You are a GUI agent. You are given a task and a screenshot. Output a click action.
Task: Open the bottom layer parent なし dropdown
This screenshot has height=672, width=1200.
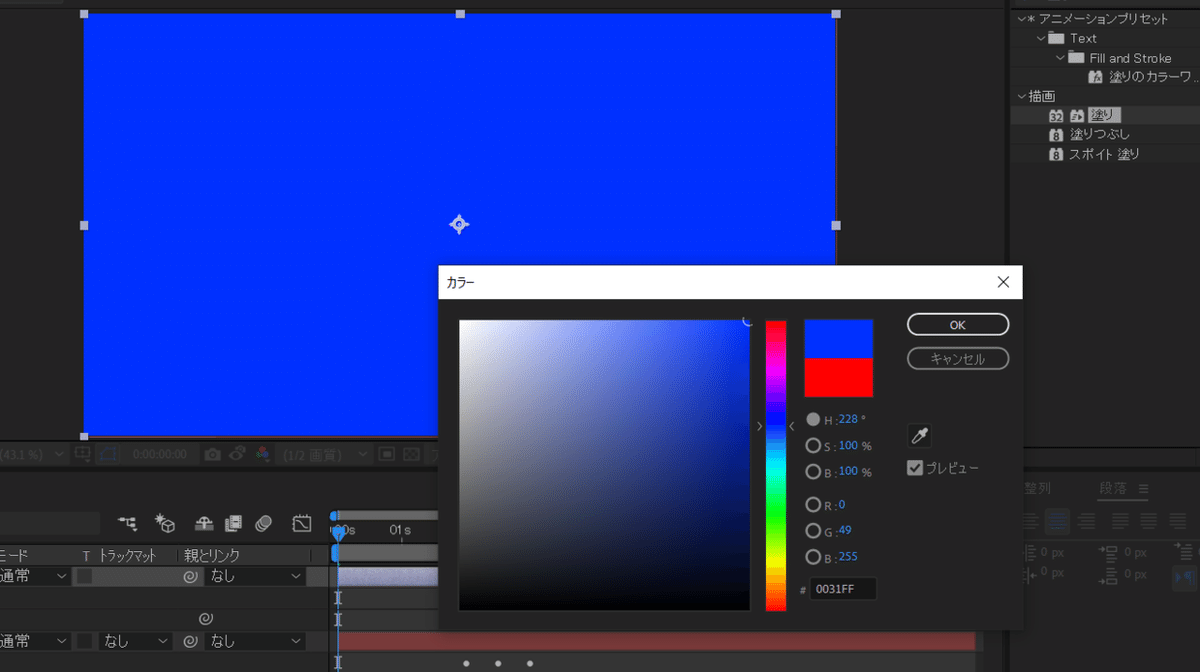point(255,641)
